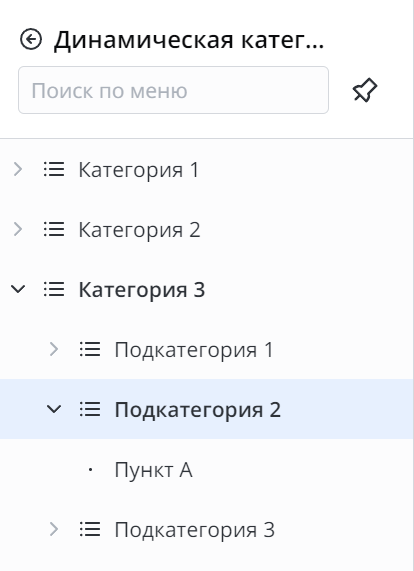This screenshot has width=414, height=571.
Task: Focus the Поиск по меню search field
Action: point(173,90)
